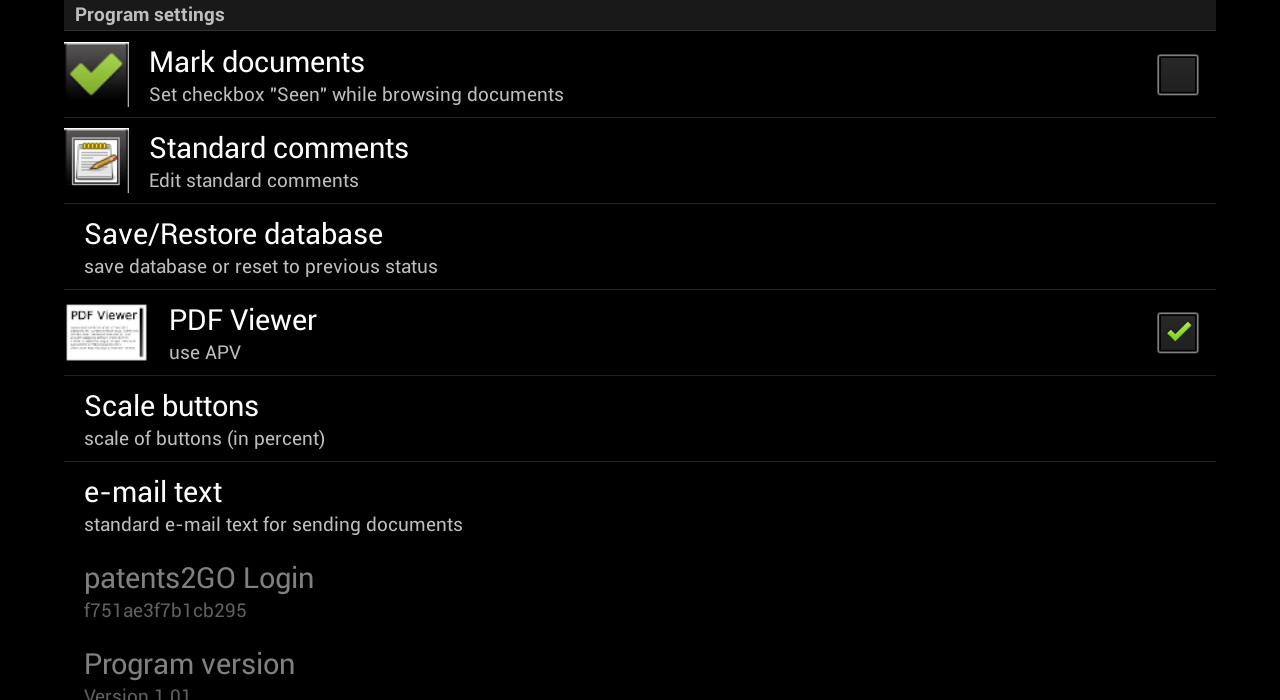Click the login ID f751ae3f7b1cb295
The image size is (1280, 700).
(165, 611)
